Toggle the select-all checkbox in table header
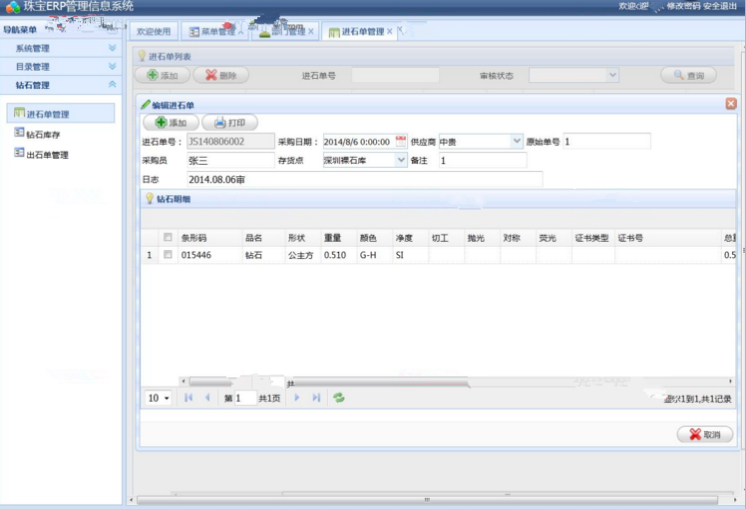This screenshot has height=509, width=746. 168,238
